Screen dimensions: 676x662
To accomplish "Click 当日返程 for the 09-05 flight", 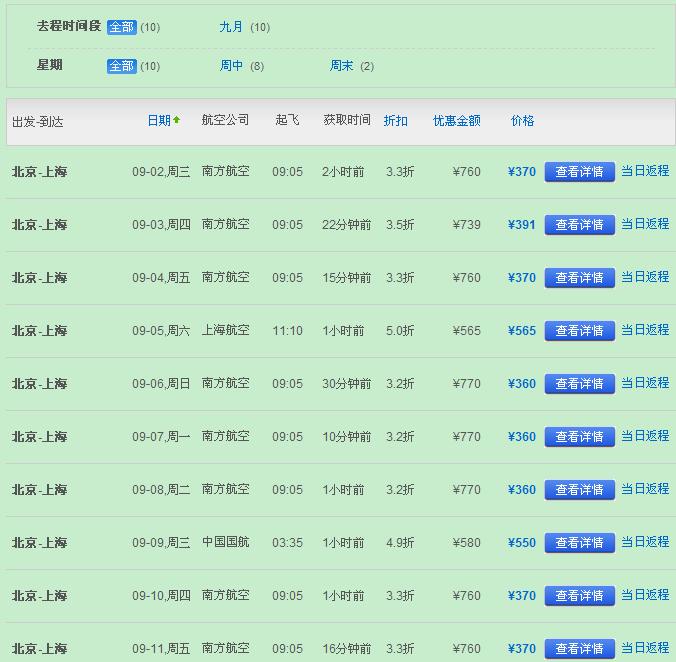I will click(x=645, y=330).
